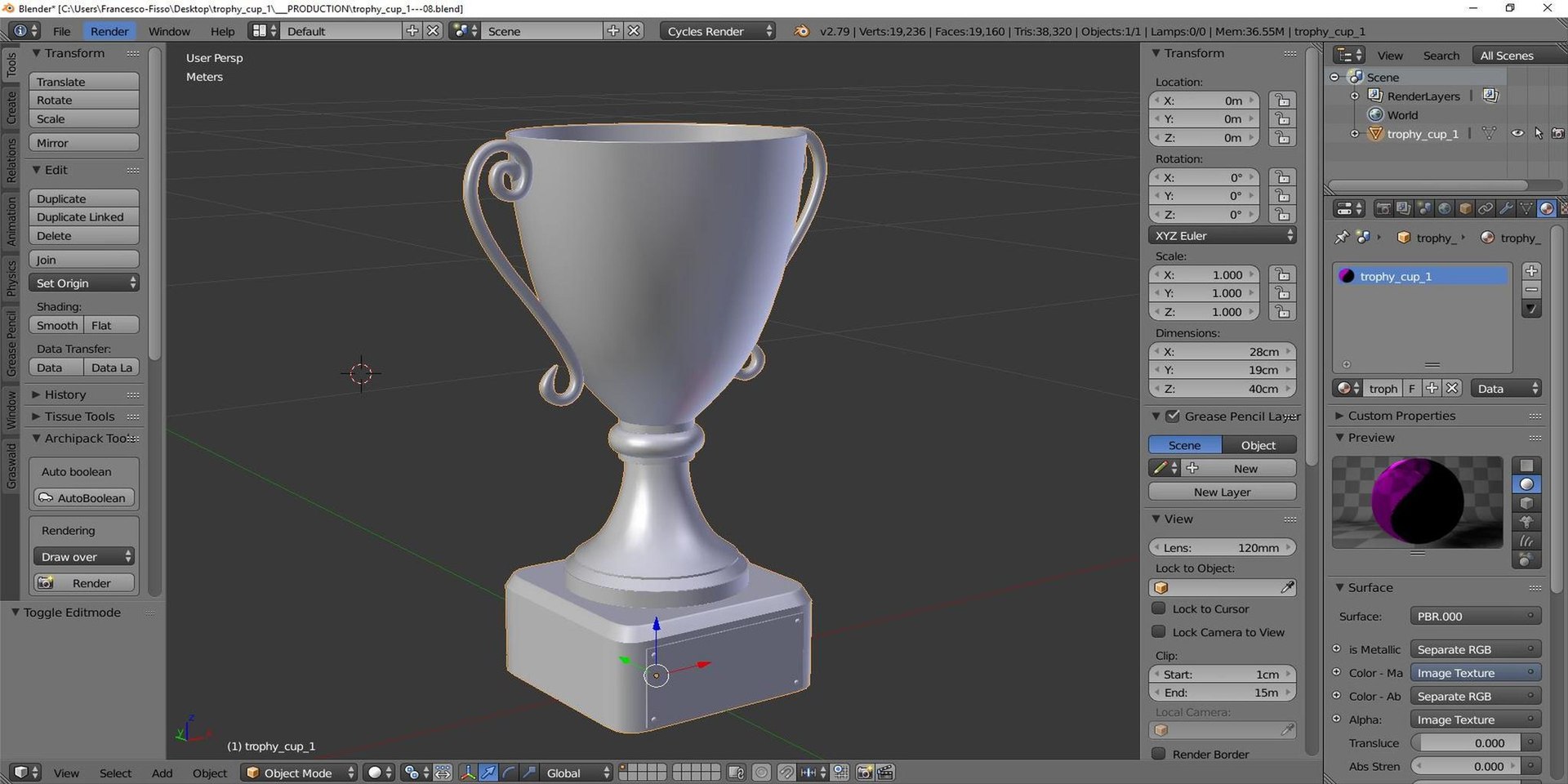Image resolution: width=1568 pixels, height=784 pixels.
Task: Select the hair strands preview icon
Action: click(x=1526, y=541)
